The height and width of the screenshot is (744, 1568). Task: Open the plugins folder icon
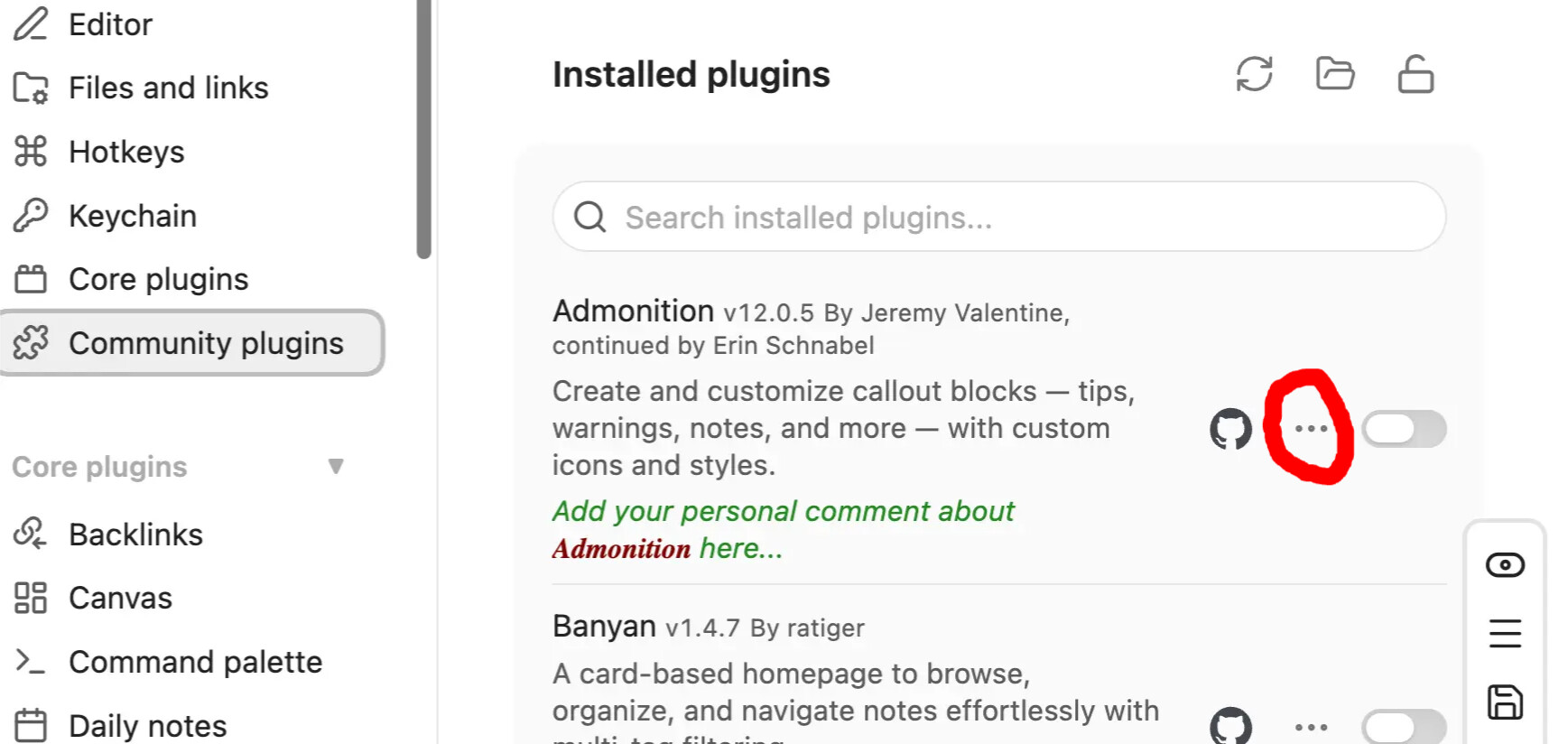point(1335,74)
